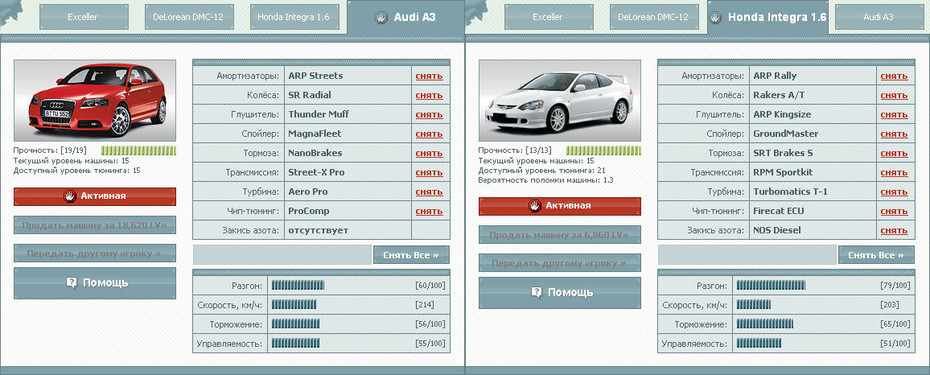Remove Rakers A/T wheels
Viewport: 930px width, 375px height.
894,95
